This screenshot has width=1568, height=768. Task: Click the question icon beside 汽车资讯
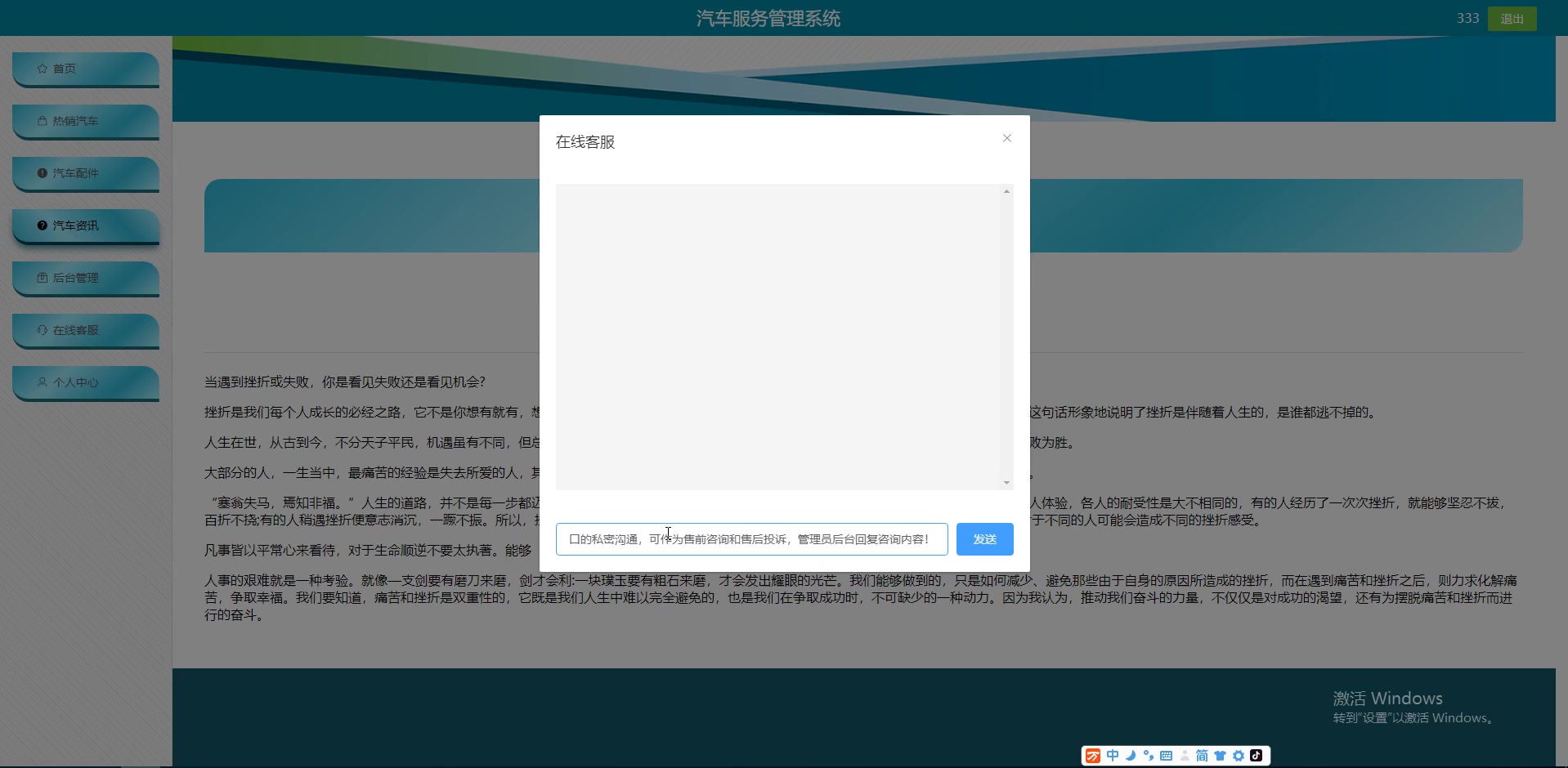click(x=43, y=225)
